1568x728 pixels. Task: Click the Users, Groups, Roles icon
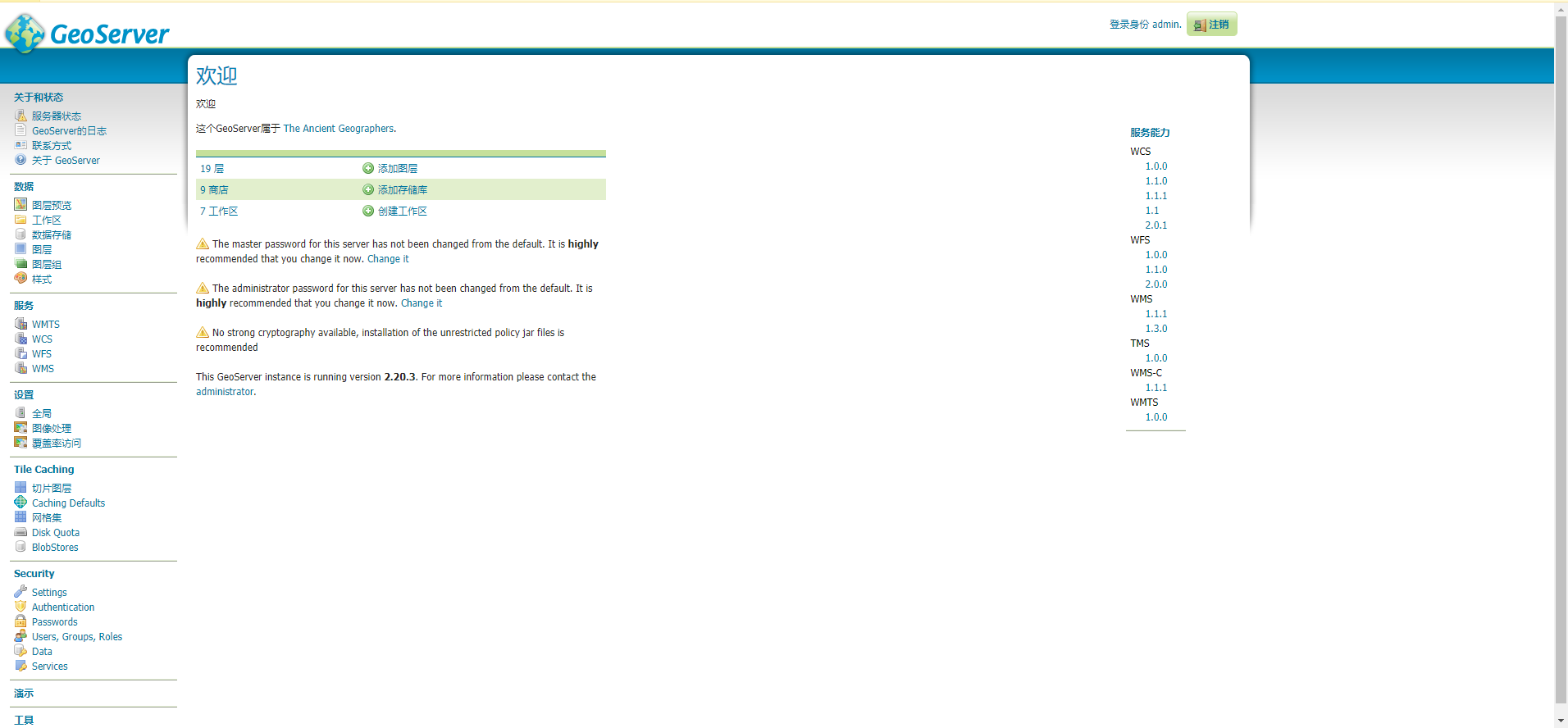point(21,636)
